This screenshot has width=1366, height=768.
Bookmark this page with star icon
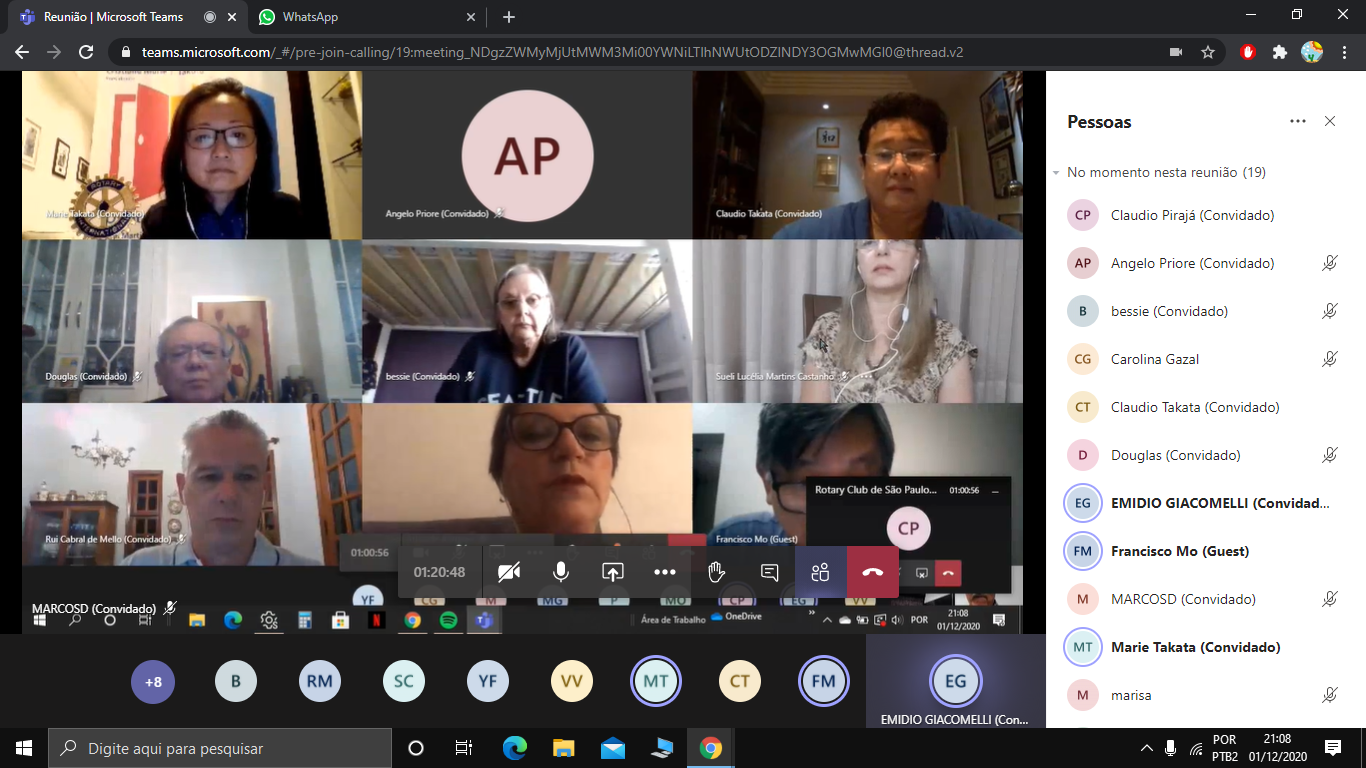[x=1208, y=52]
